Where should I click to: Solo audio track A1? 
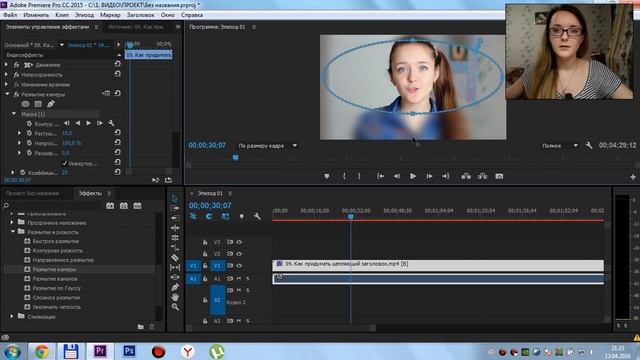(247, 279)
